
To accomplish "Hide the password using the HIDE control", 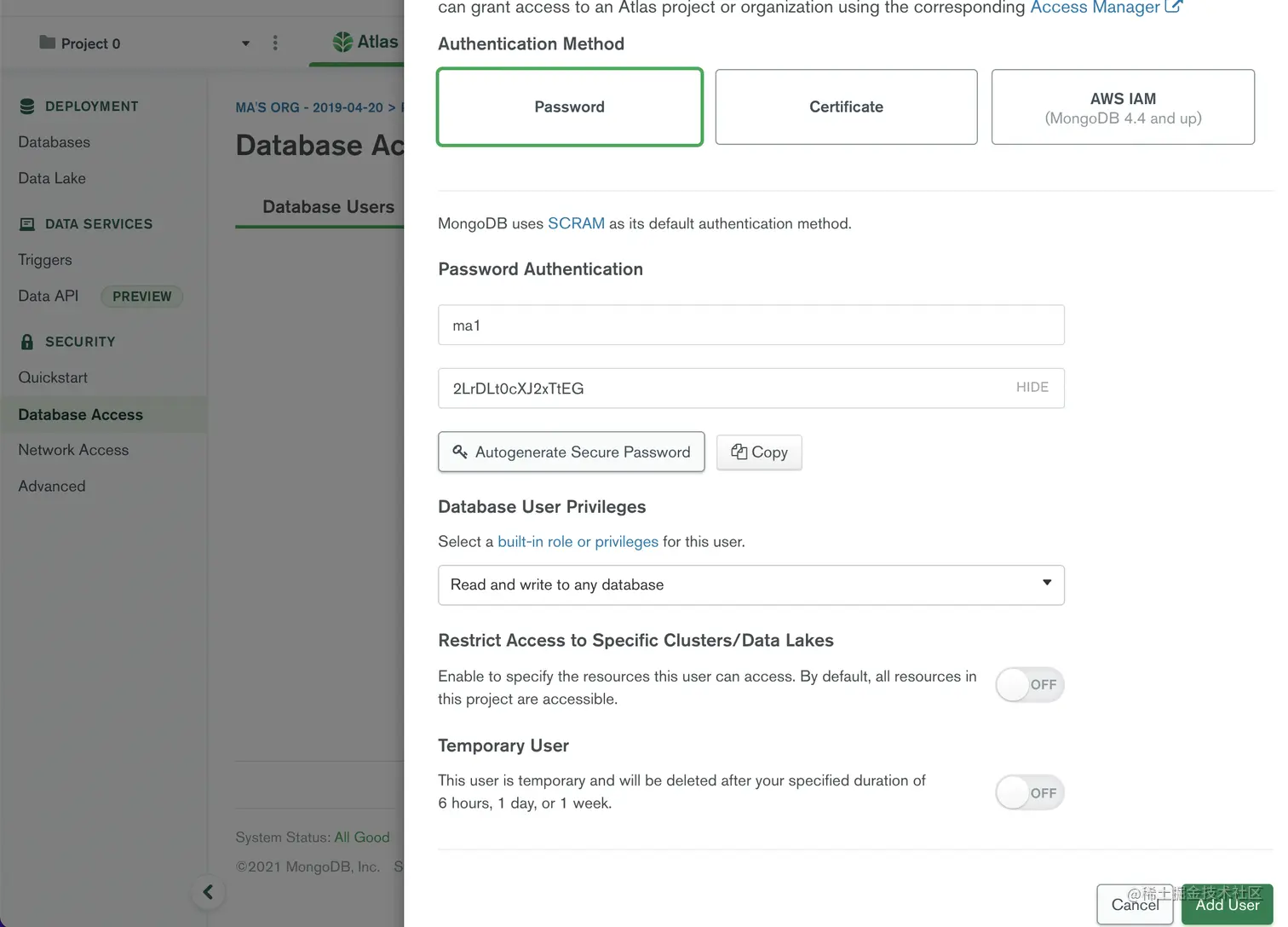I will click(x=1032, y=388).
